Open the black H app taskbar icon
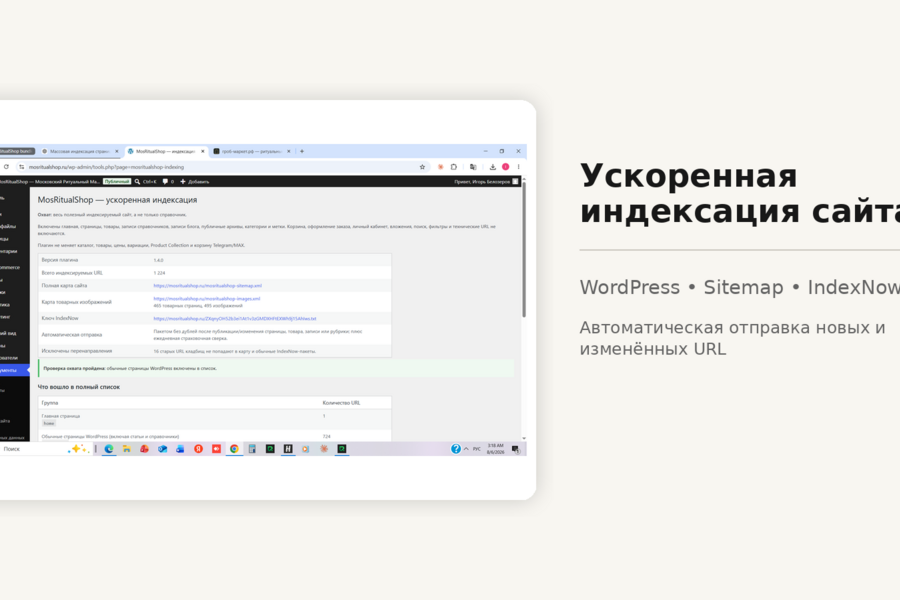 (x=288, y=449)
